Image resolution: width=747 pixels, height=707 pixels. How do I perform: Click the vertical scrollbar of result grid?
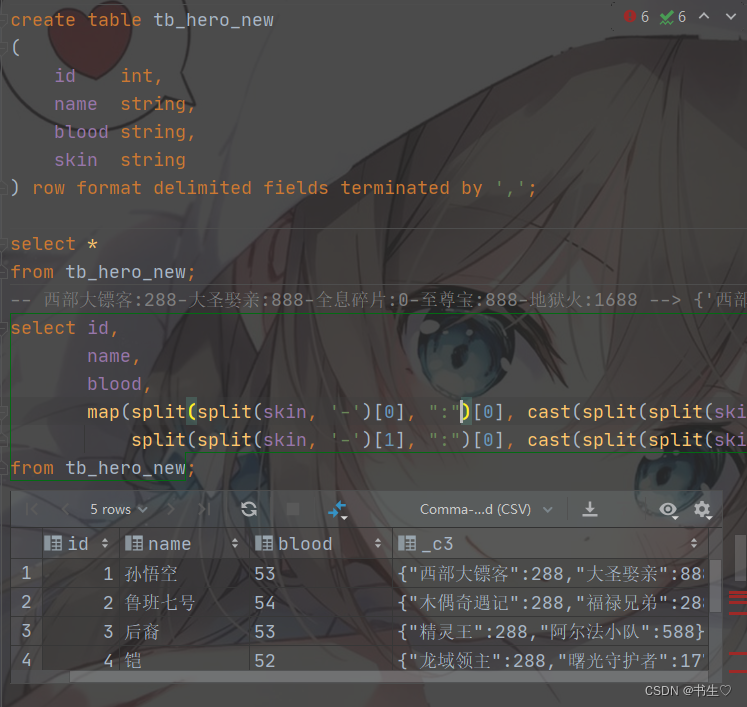tap(715, 586)
